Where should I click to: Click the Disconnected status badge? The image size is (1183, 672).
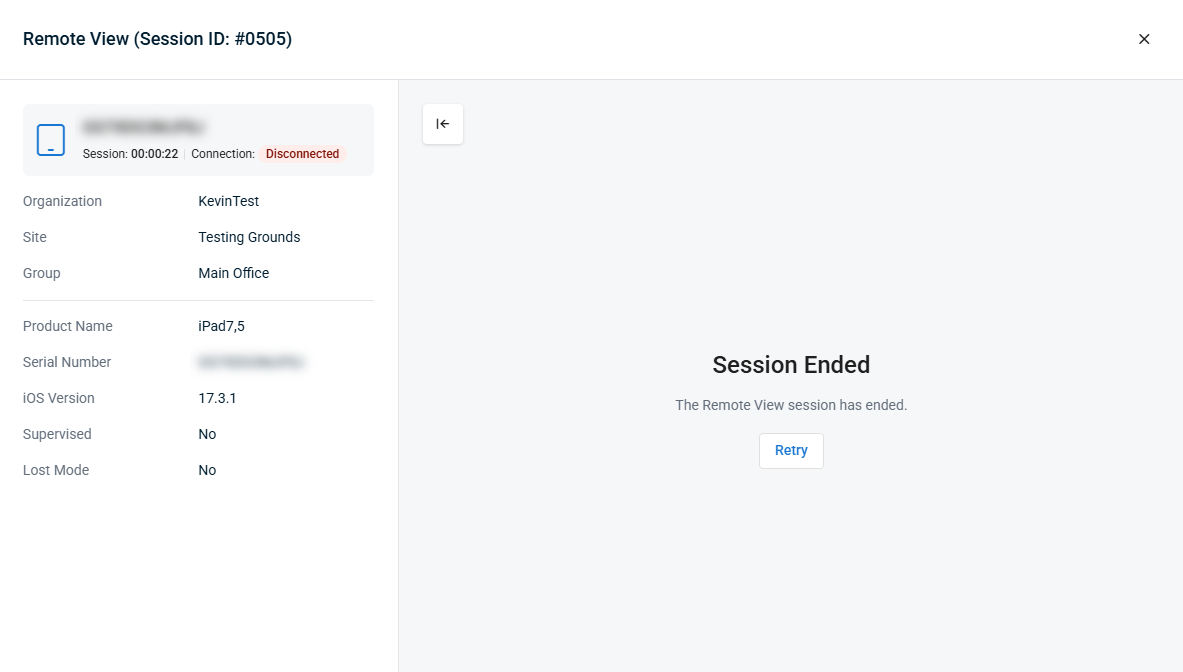point(302,154)
